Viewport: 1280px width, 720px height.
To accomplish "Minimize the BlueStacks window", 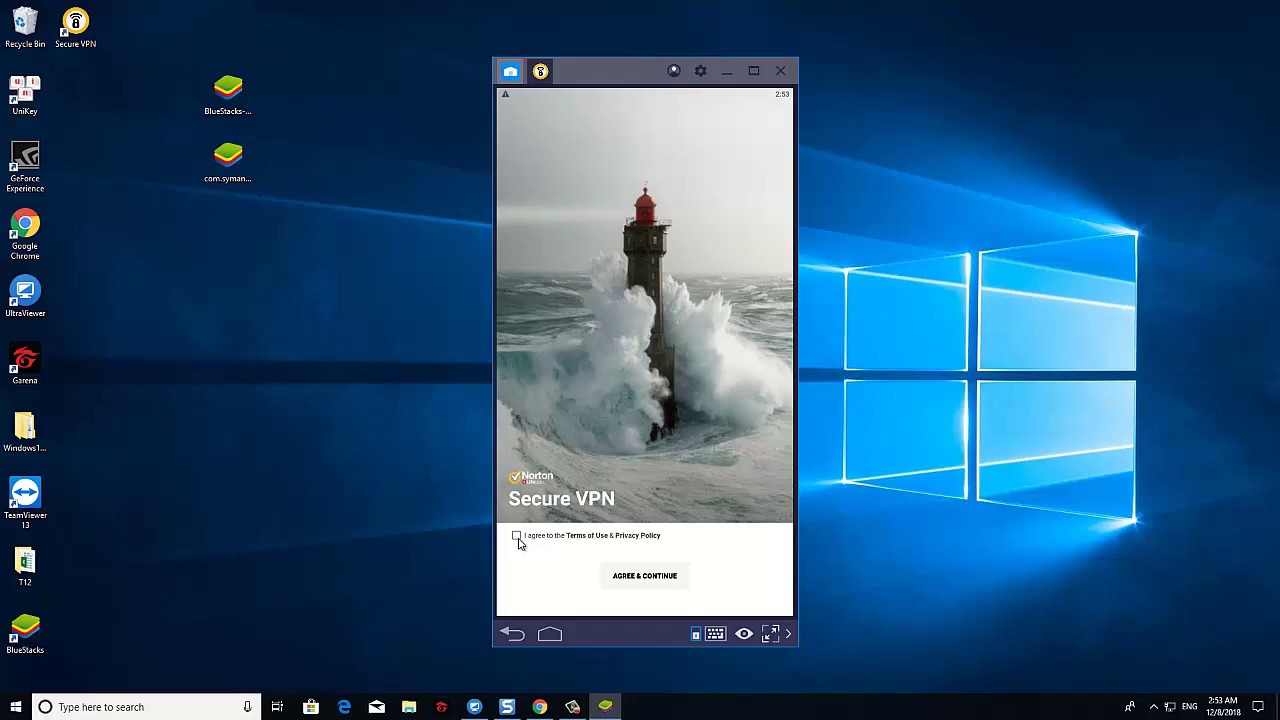I will (x=727, y=71).
